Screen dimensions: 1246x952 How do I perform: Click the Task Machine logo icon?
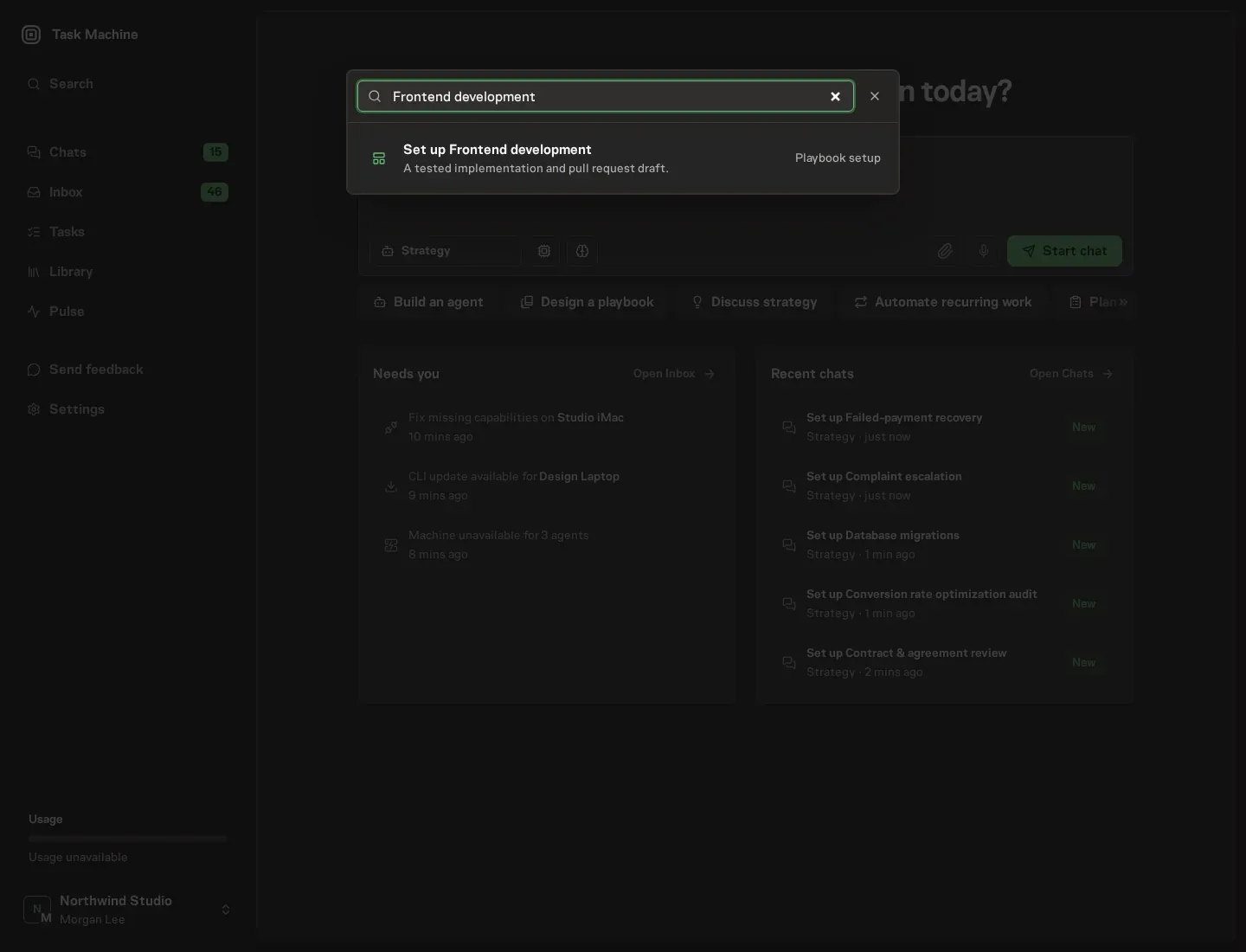click(31, 35)
